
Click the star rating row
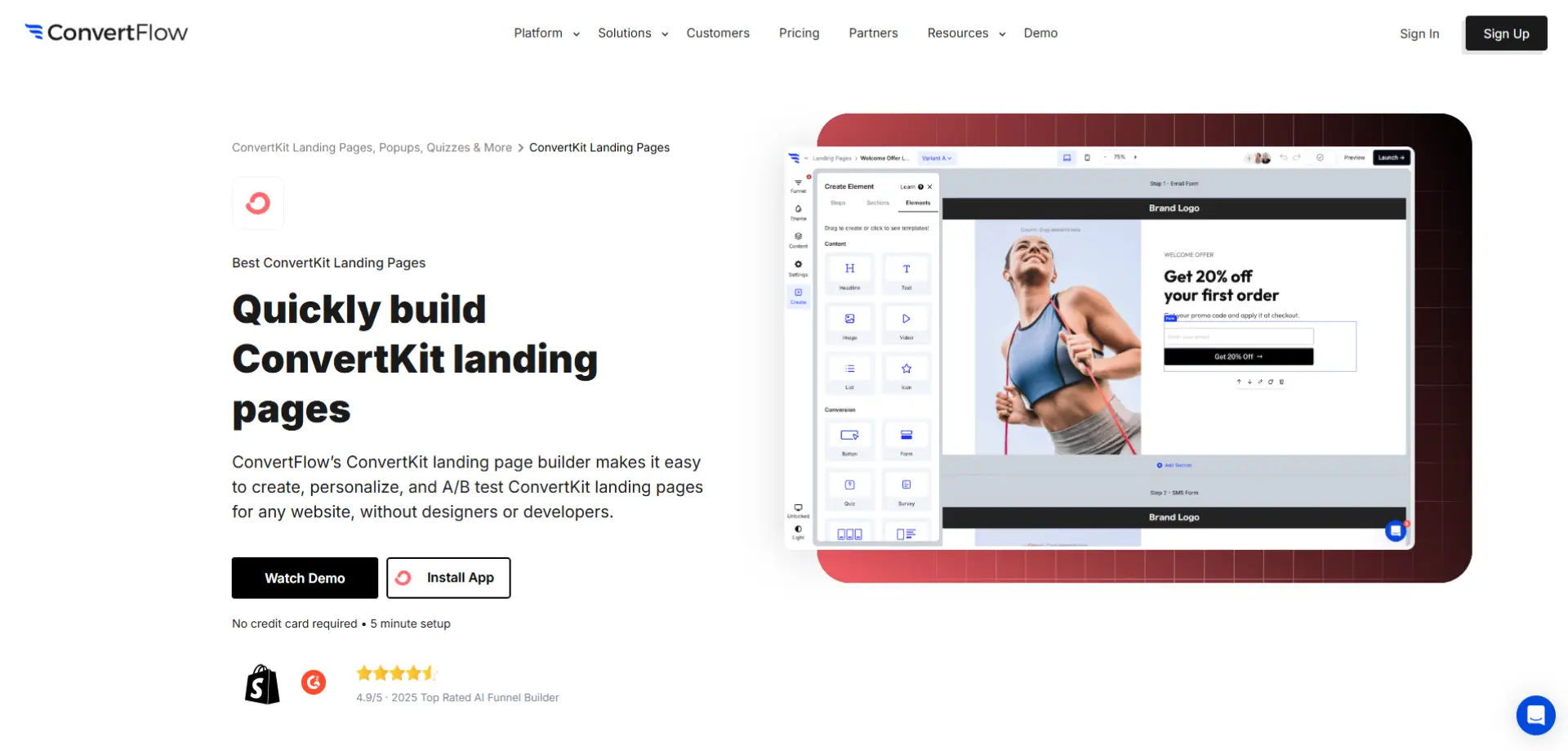click(397, 673)
